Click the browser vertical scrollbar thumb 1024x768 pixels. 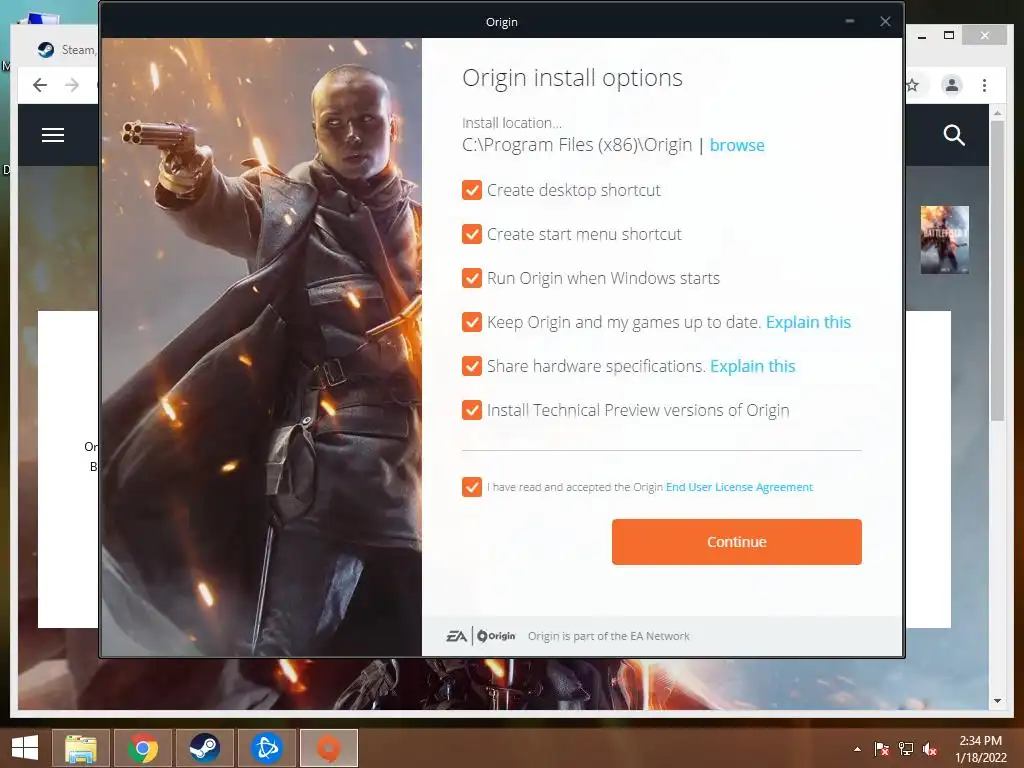coord(997,270)
